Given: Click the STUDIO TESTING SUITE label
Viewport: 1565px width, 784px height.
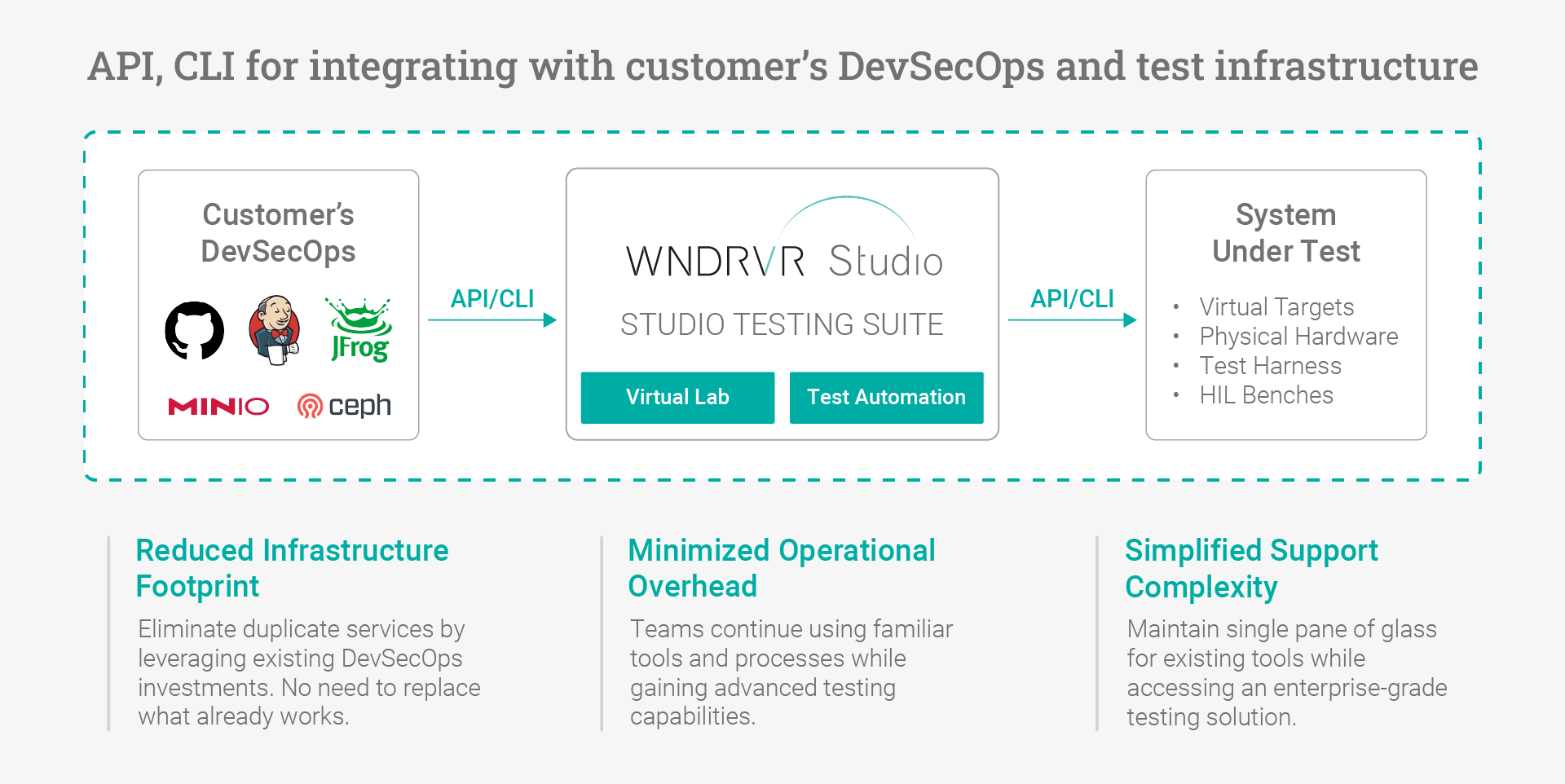Looking at the screenshot, I should point(781,324).
